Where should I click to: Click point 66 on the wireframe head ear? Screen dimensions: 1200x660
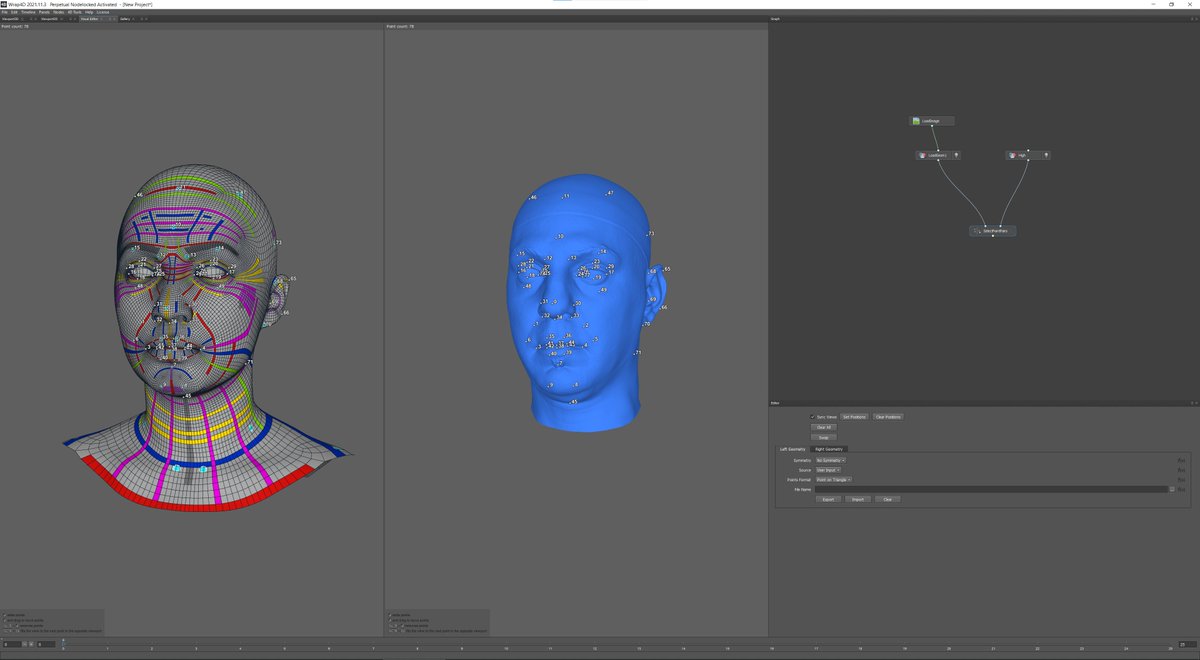click(x=285, y=313)
